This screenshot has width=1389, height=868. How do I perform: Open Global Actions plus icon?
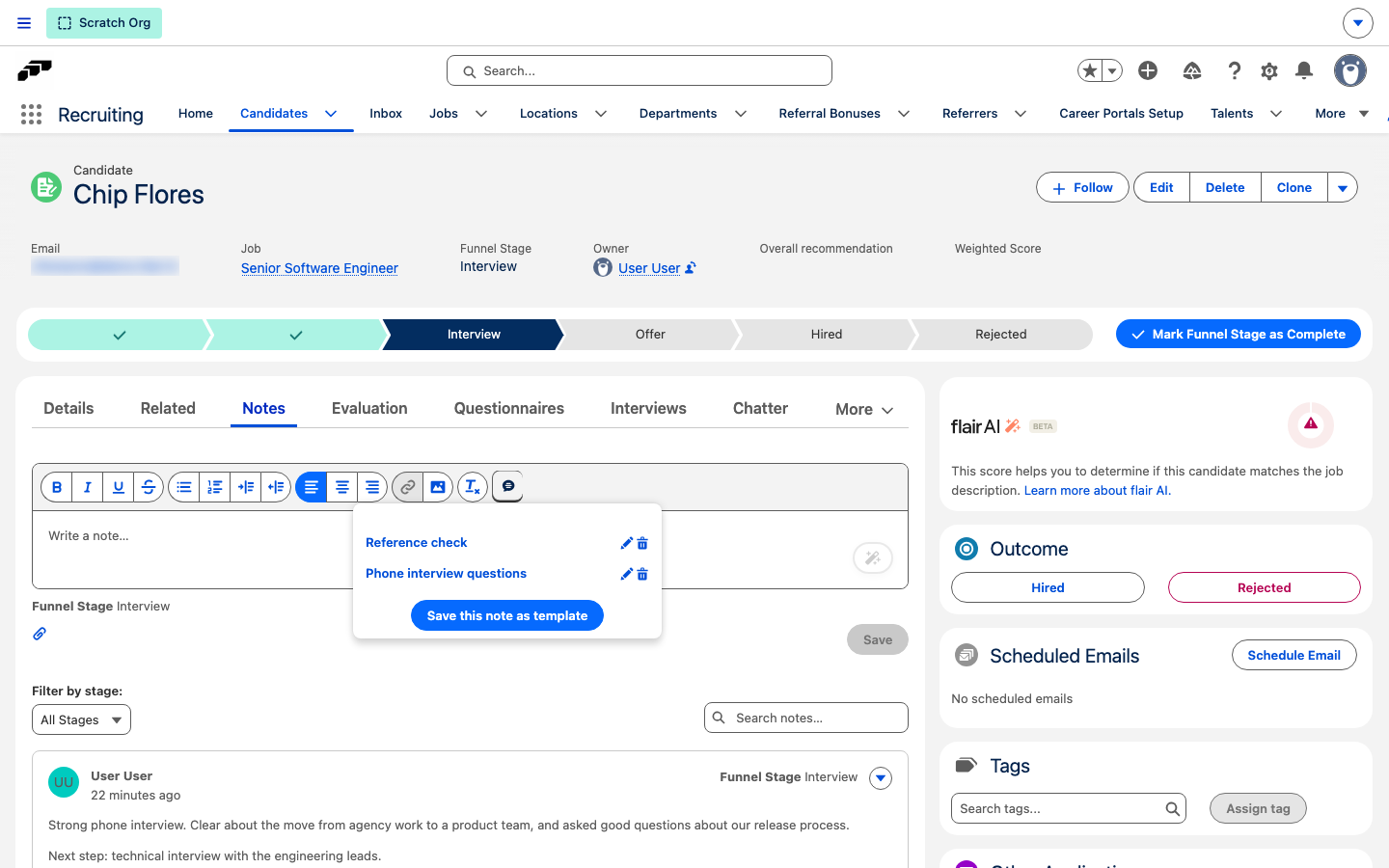click(x=1148, y=70)
